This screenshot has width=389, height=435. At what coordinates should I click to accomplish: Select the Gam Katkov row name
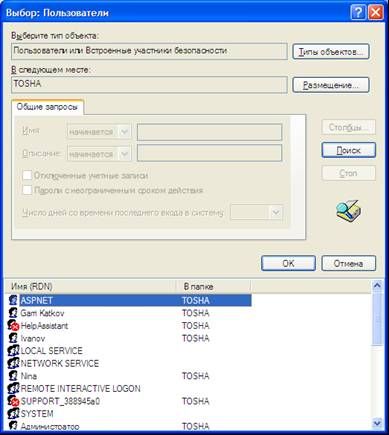[x=42, y=313]
